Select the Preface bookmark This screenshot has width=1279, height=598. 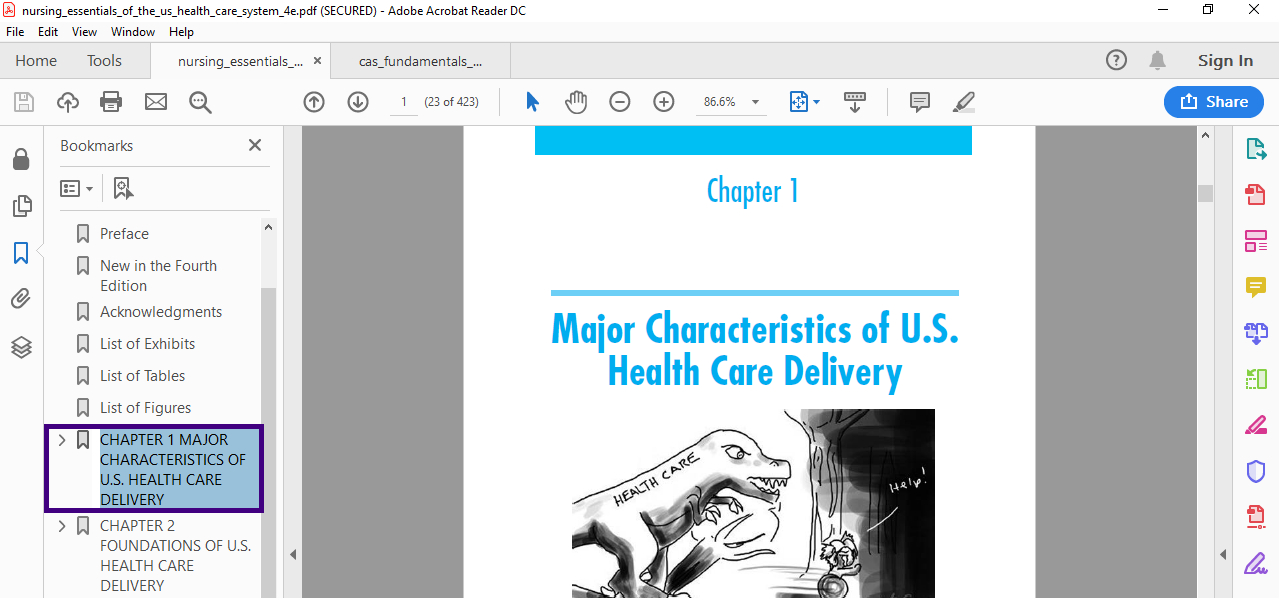124,234
